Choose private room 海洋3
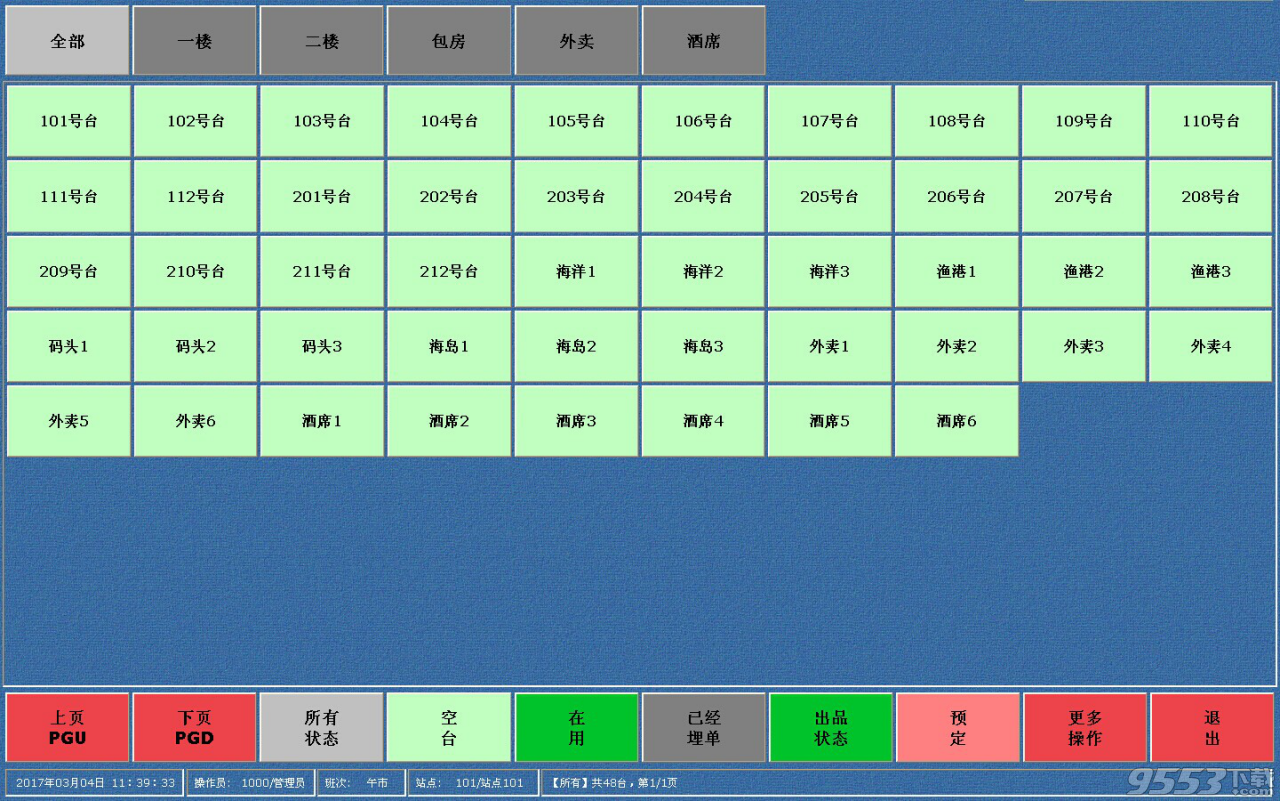The height and width of the screenshot is (801, 1280). coord(829,271)
